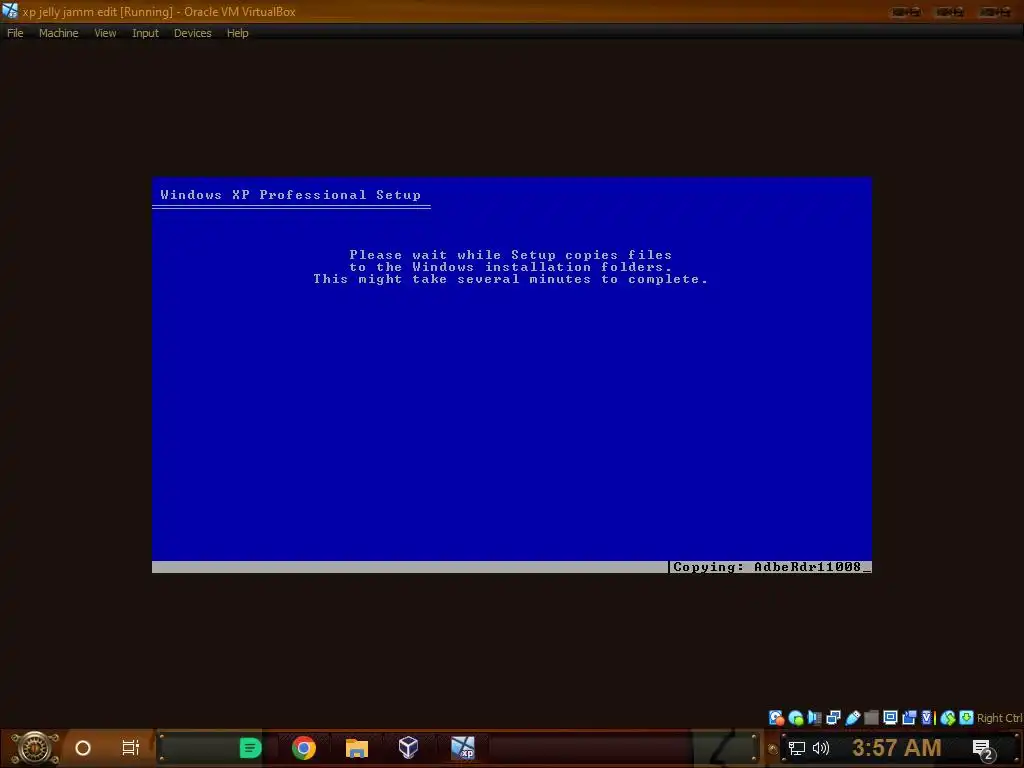Image resolution: width=1024 pixels, height=768 pixels.
Task: Click the VirtualBox window title text
Action: point(159,12)
